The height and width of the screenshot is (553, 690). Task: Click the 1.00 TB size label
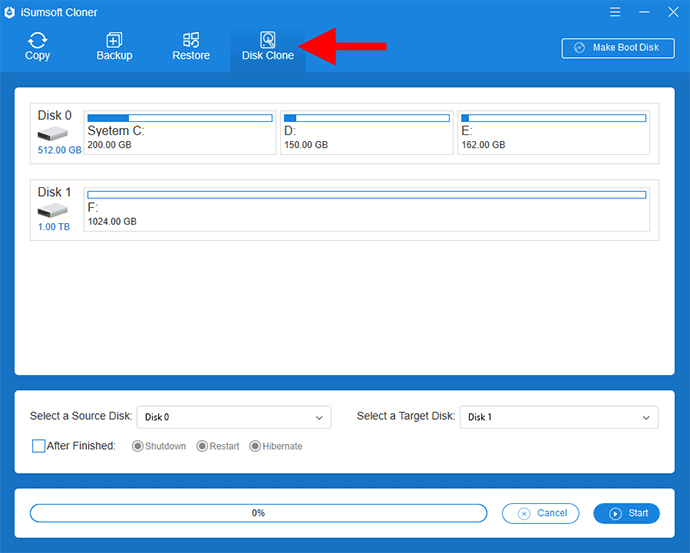tap(54, 227)
